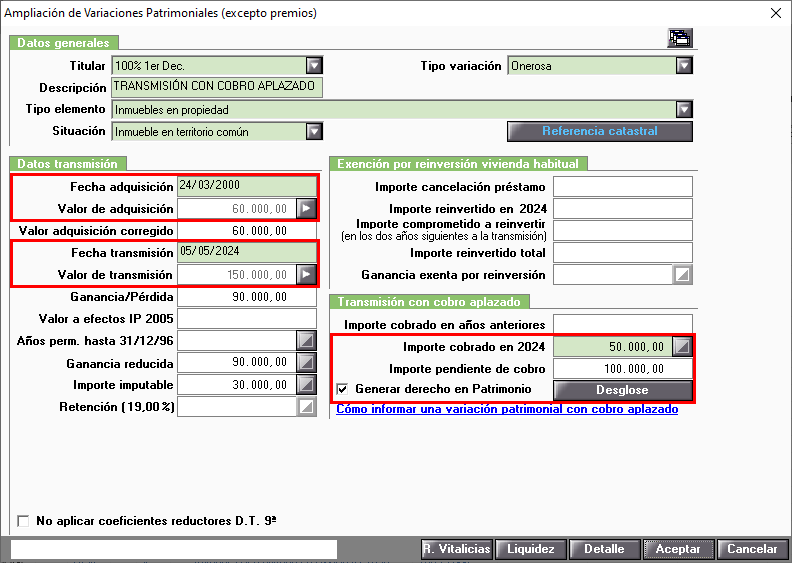The height and width of the screenshot is (563, 792).
Task: Click the Detalle button
Action: 604,549
